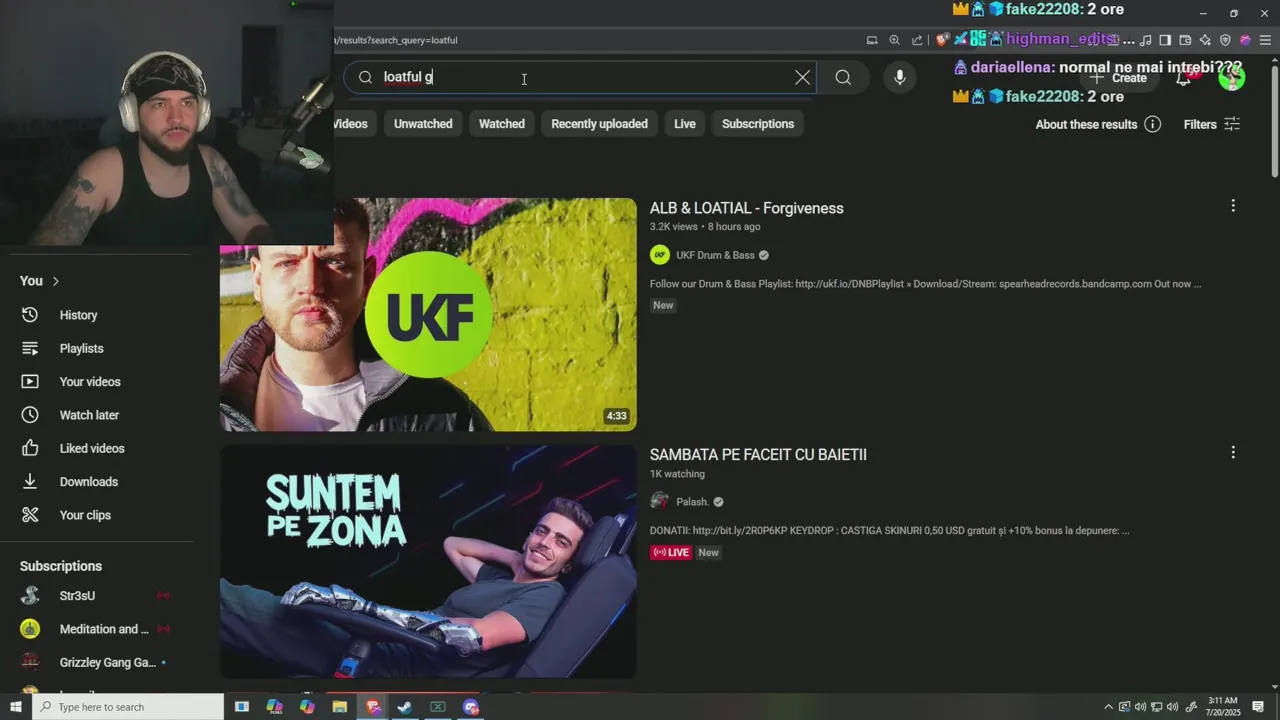Select the Subscriptions filter chip
Screen dimensions: 1280x720
pos(758,124)
